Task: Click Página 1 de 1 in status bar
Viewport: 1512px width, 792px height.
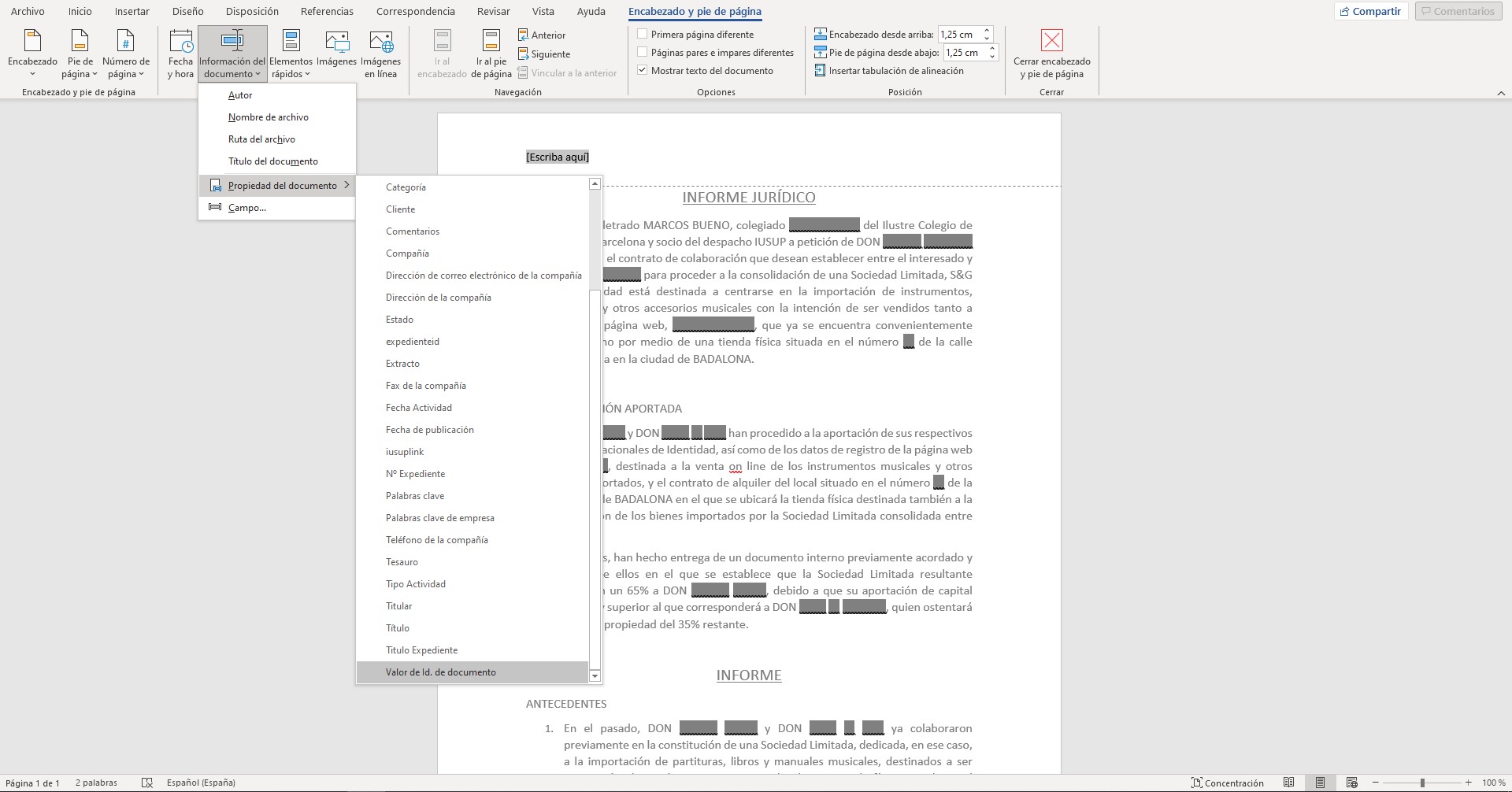Action: click(33, 783)
